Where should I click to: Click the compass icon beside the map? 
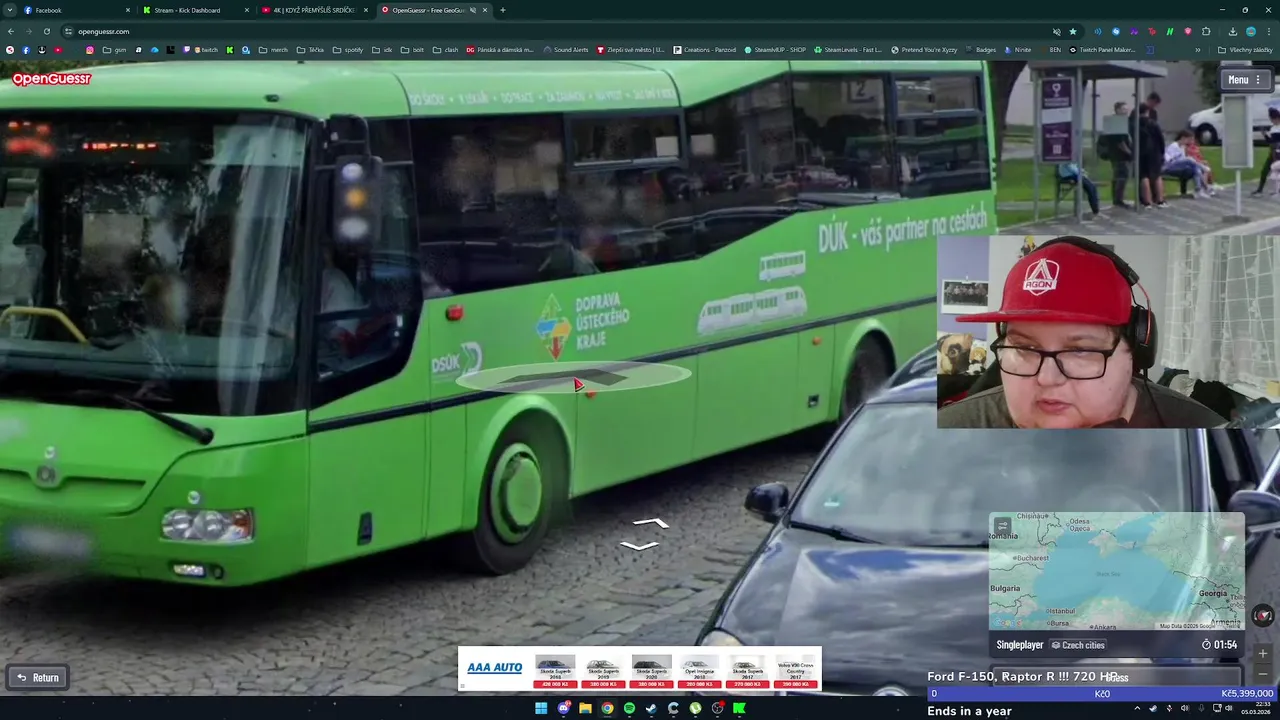pyautogui.click(x=1263, y=616)
